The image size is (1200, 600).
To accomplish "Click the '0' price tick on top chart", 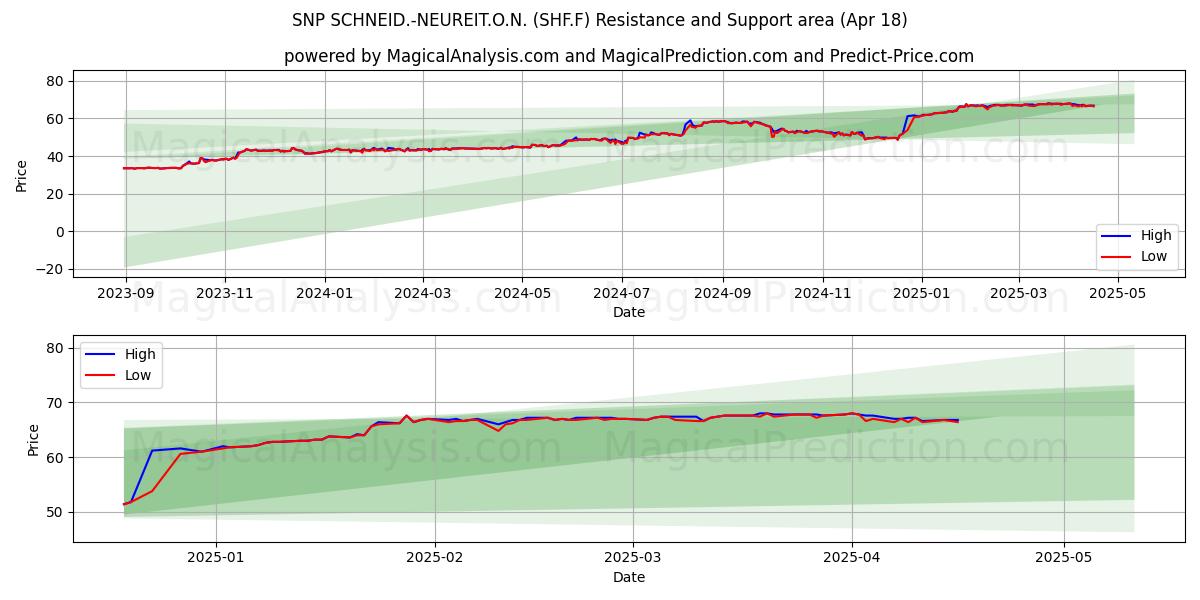I will 61,232.
